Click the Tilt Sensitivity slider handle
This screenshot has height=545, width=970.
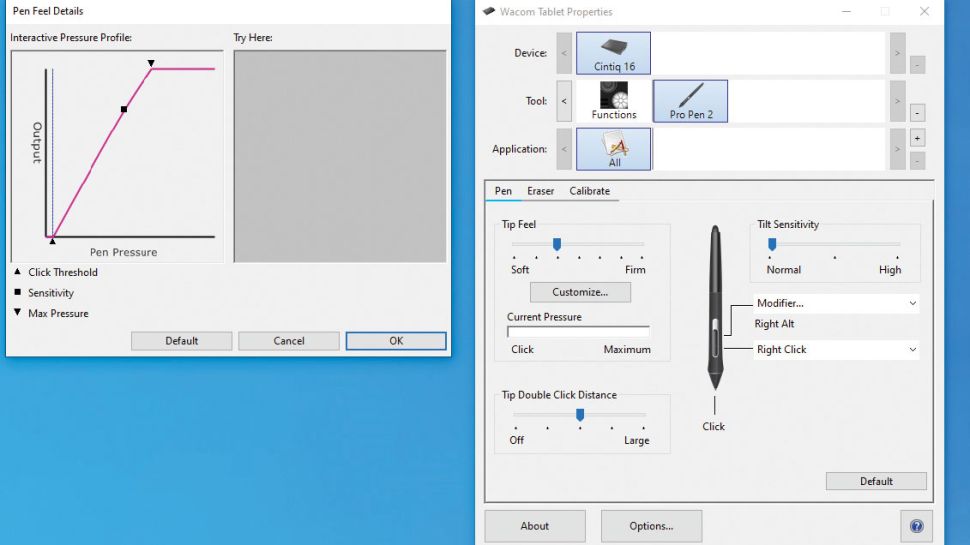[x=772, y=244]
